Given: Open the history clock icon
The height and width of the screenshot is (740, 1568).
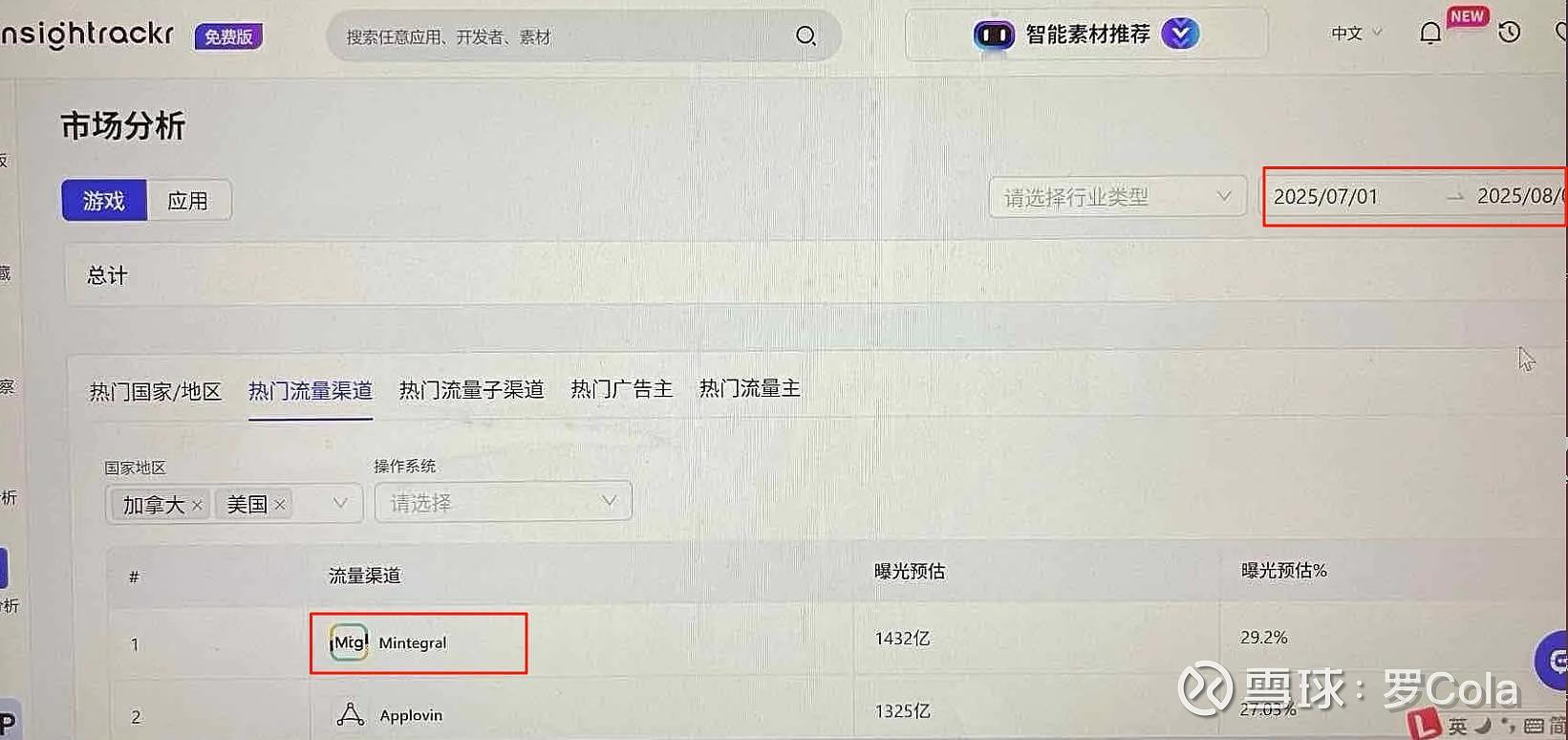Looking at the screenshot, I should [1509, 33].
